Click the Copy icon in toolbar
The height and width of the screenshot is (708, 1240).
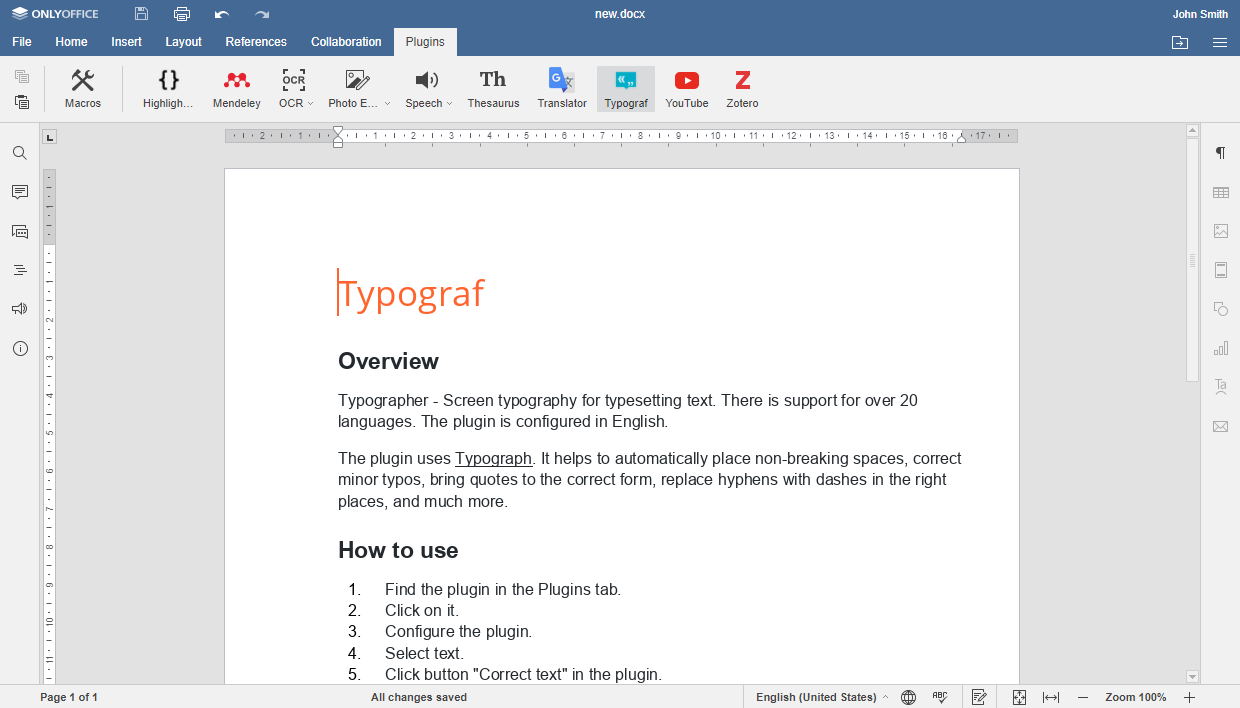(x=22, y=77)
